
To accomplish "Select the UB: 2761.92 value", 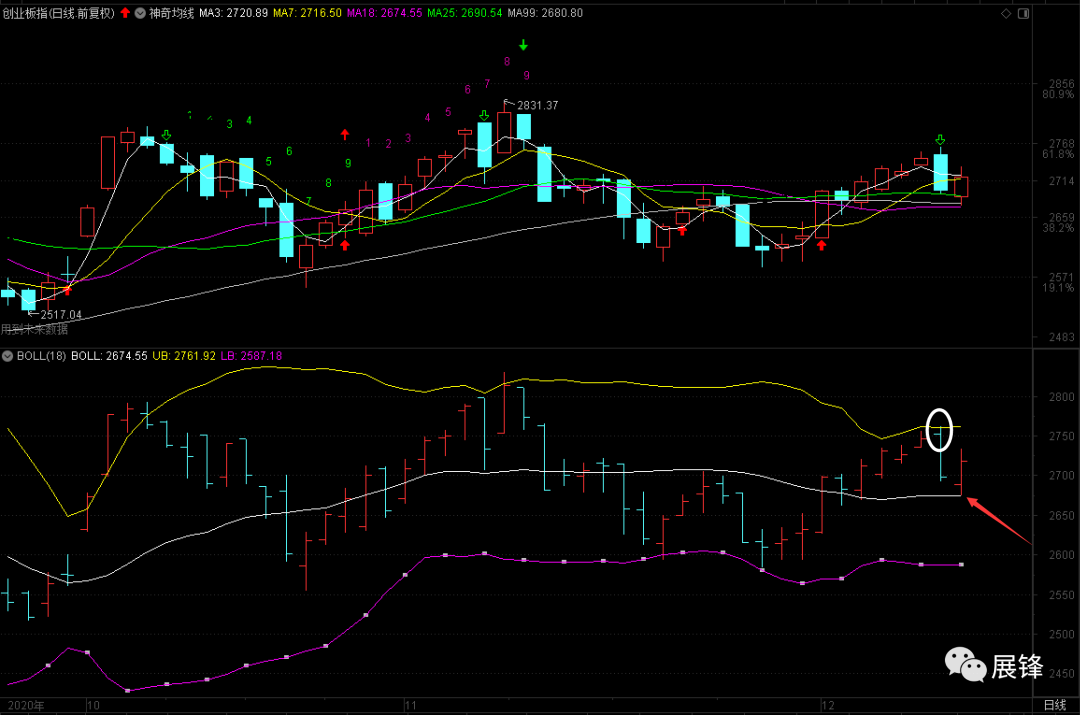I will coord(184,356).
